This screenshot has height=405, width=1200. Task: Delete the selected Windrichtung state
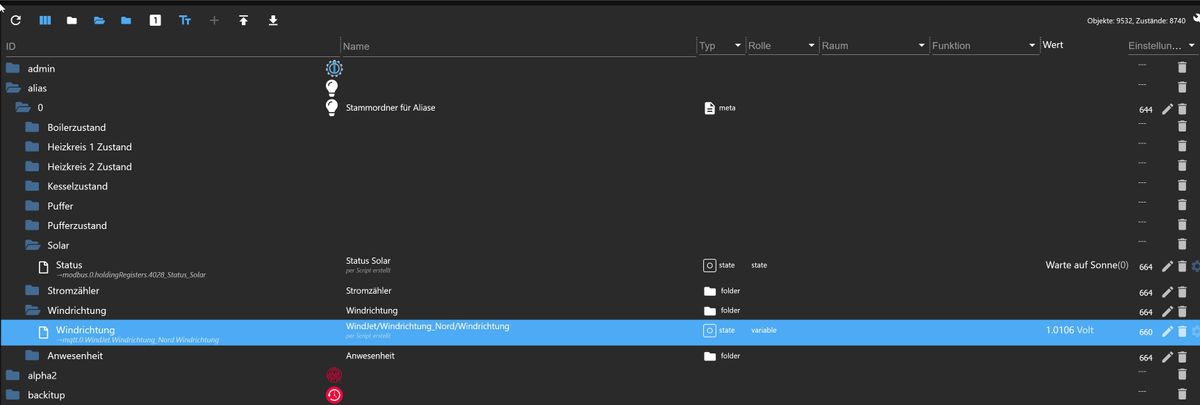[1182, 331]
